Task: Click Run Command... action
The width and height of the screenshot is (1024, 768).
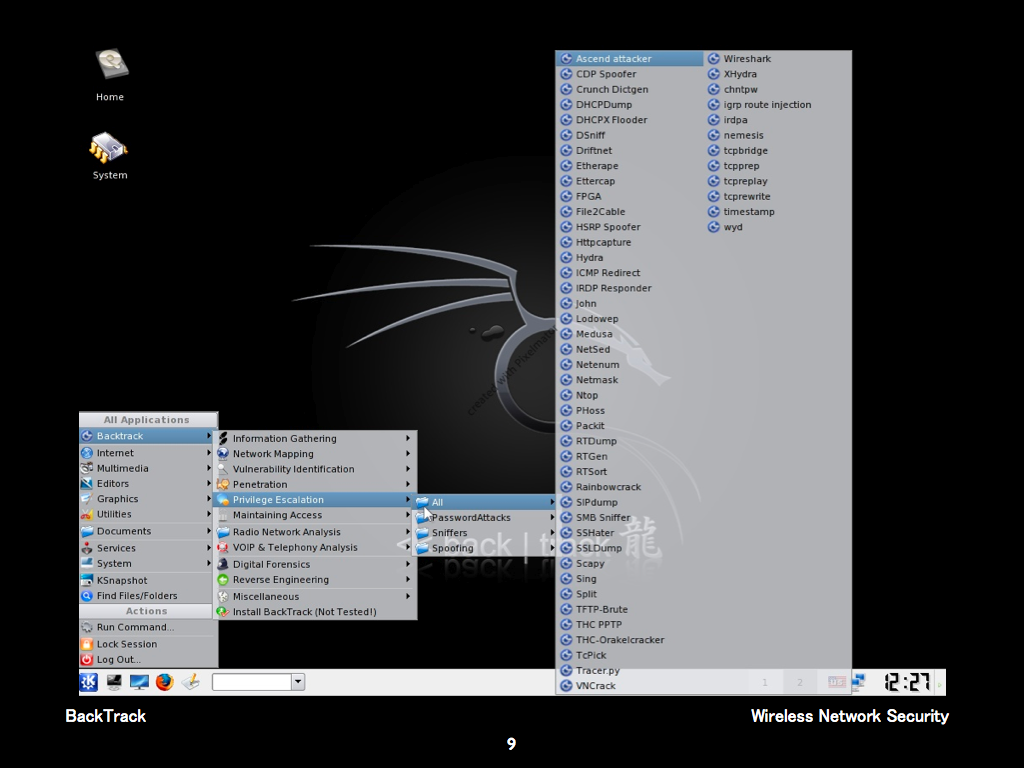Action: coord(135,628)
